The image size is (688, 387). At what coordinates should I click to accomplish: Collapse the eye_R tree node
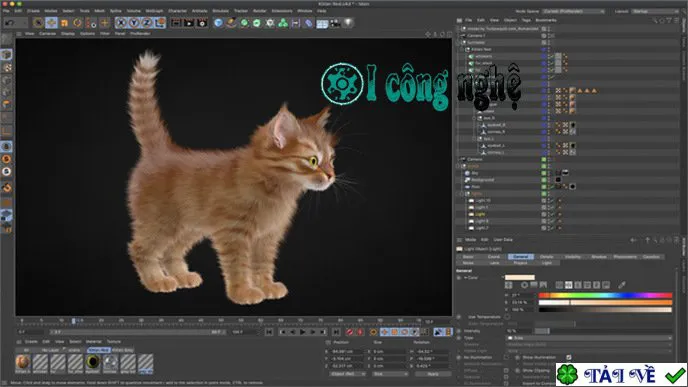474,118
